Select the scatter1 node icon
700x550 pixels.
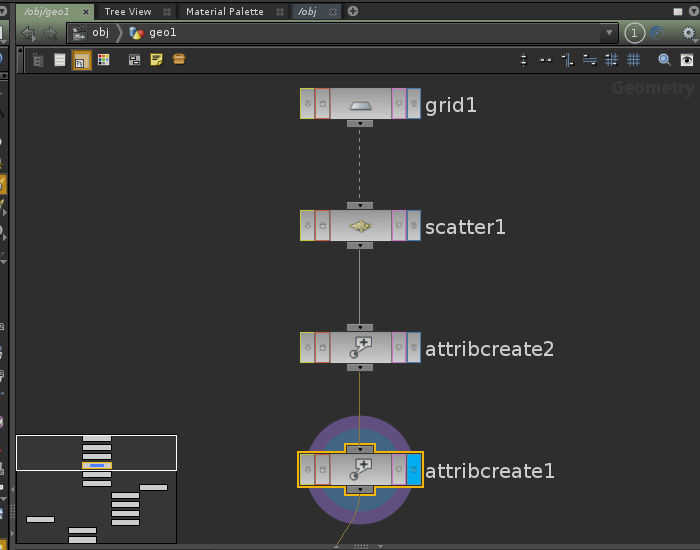coord(360,226)
